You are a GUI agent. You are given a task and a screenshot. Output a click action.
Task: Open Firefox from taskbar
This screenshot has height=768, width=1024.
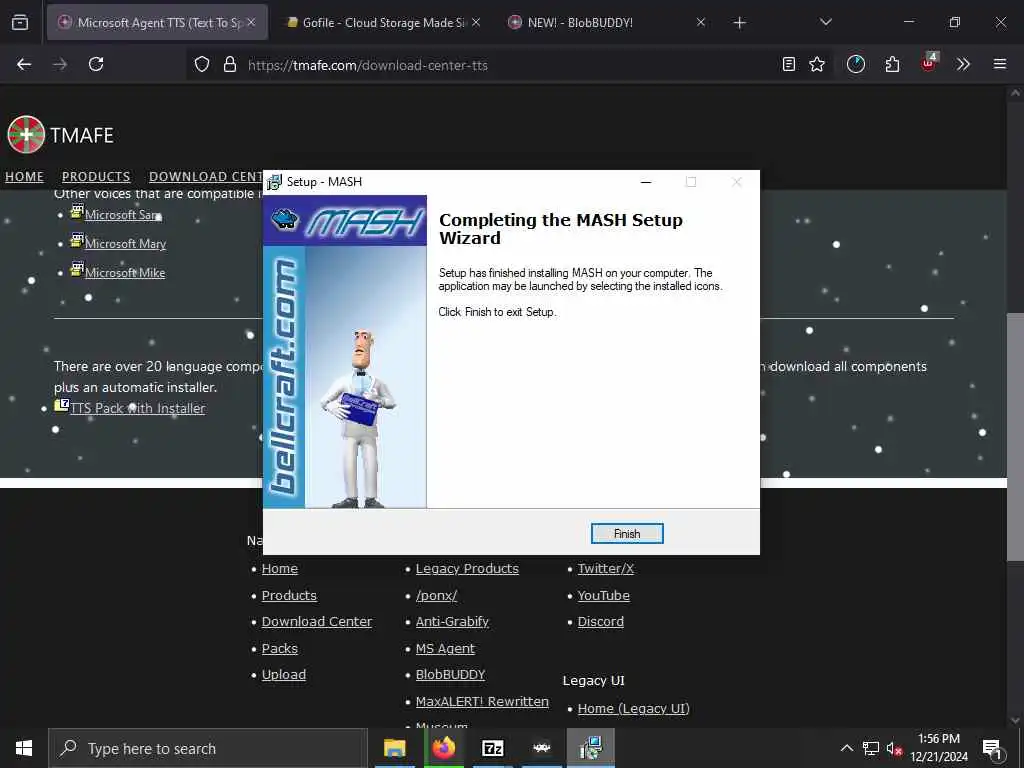(x=443, y=748)
